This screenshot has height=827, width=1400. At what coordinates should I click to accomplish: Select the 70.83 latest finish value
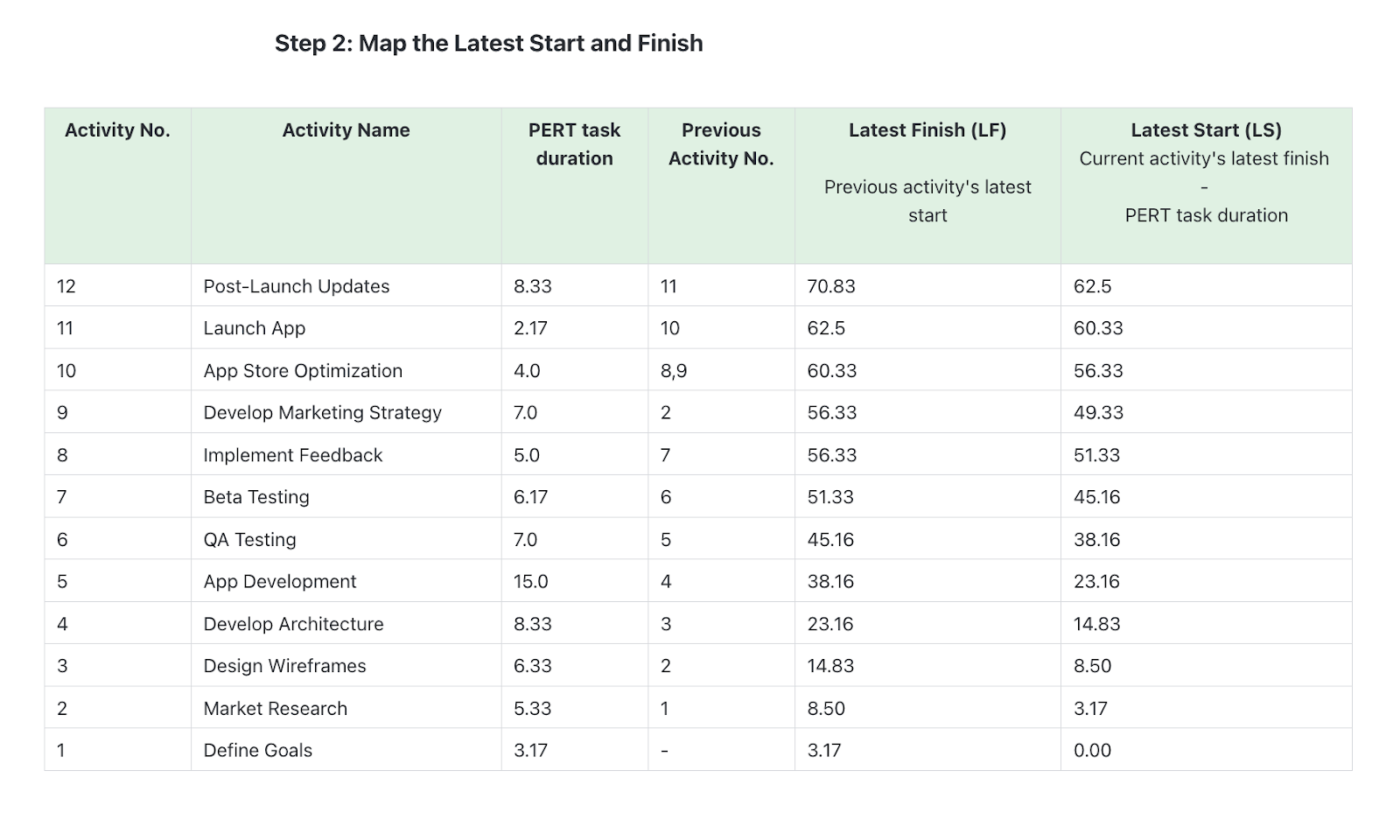pyautogui.click(x=832, y=286)
